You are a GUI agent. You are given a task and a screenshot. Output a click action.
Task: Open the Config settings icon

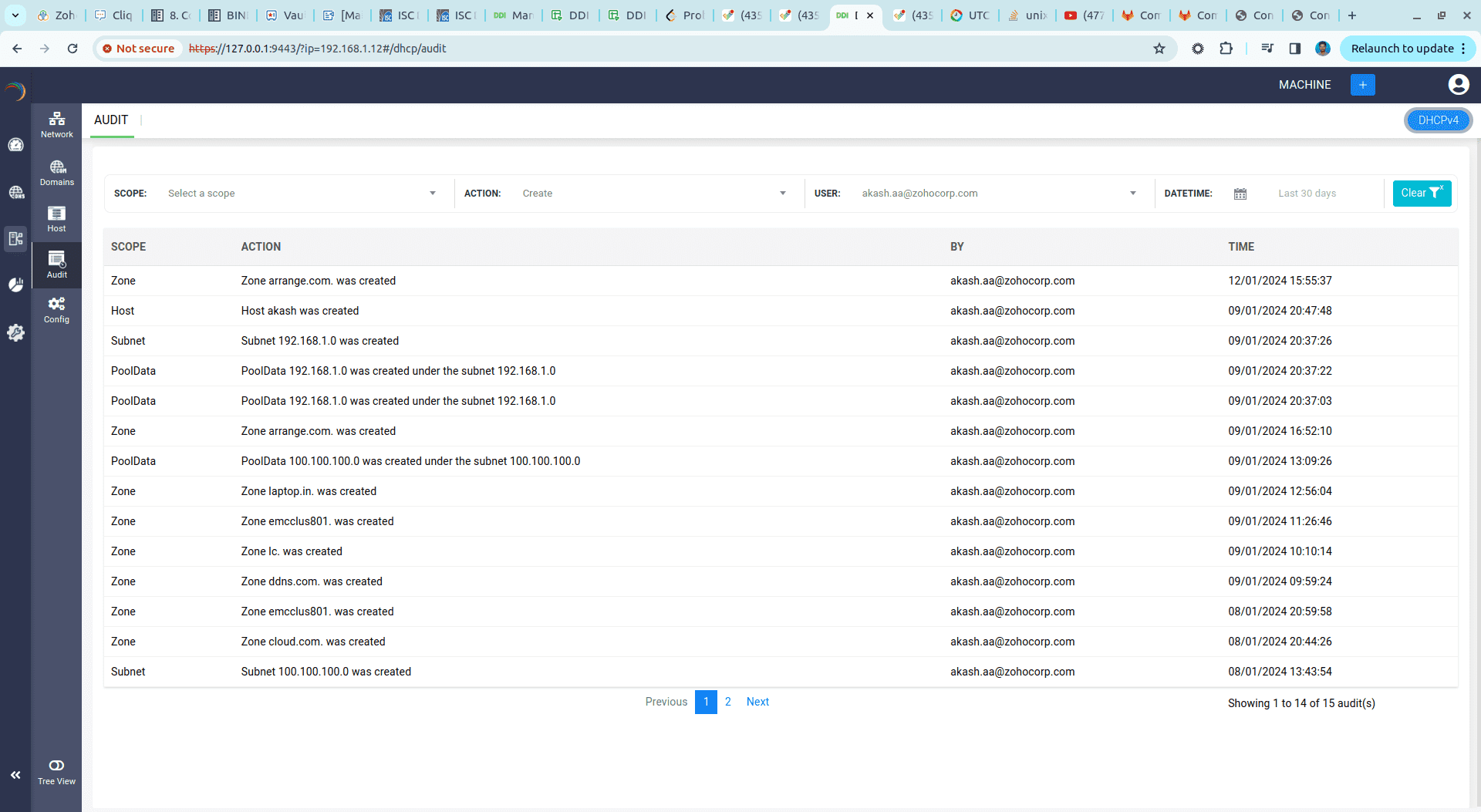pyautogui.click(x=56, y=309)
